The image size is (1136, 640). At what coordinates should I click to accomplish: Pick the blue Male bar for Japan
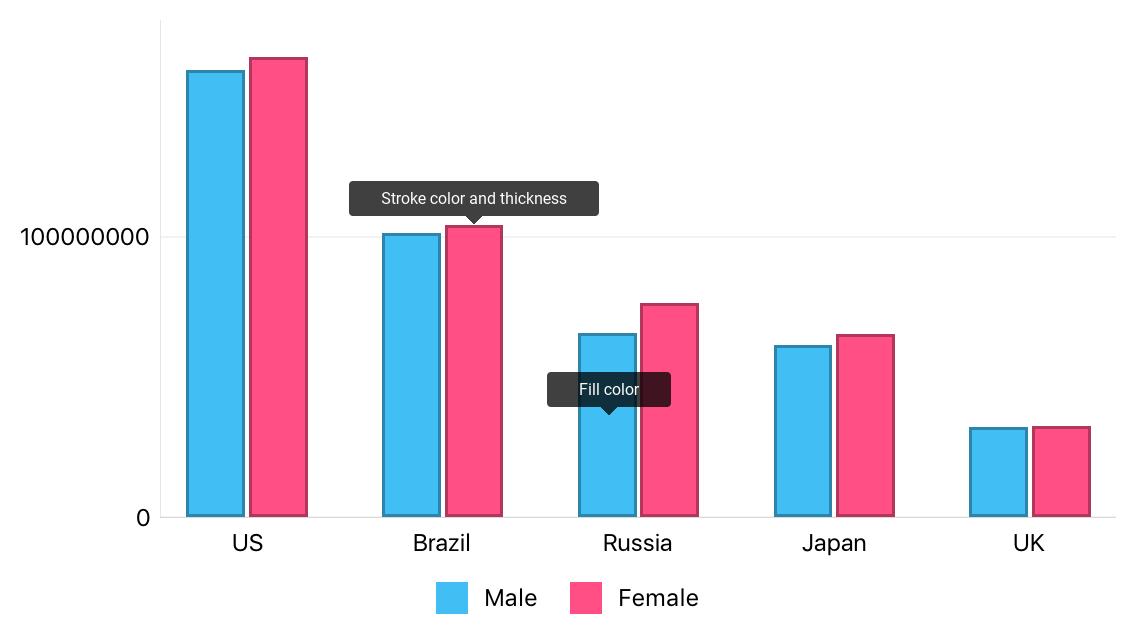[803, 431]
